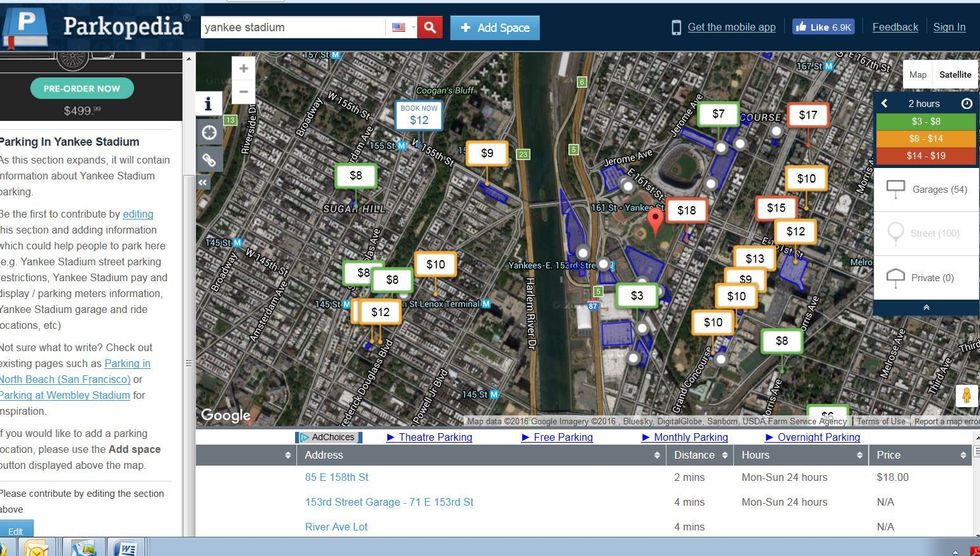Click the locate-me crosshair icon
This screenshot has width=980, height=556.
tap(208, 132)
